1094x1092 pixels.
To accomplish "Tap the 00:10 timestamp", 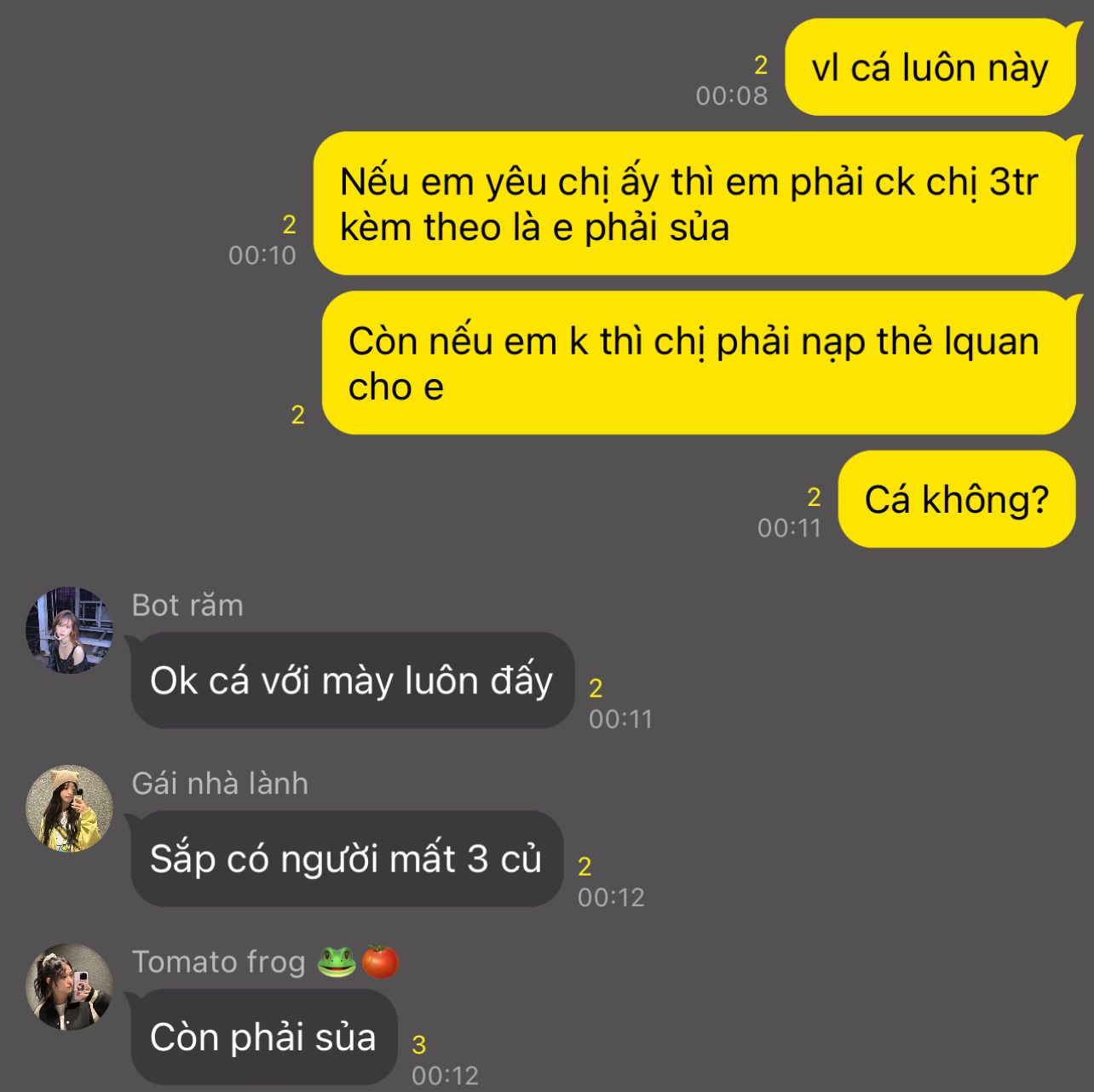I will click(262, 255).
